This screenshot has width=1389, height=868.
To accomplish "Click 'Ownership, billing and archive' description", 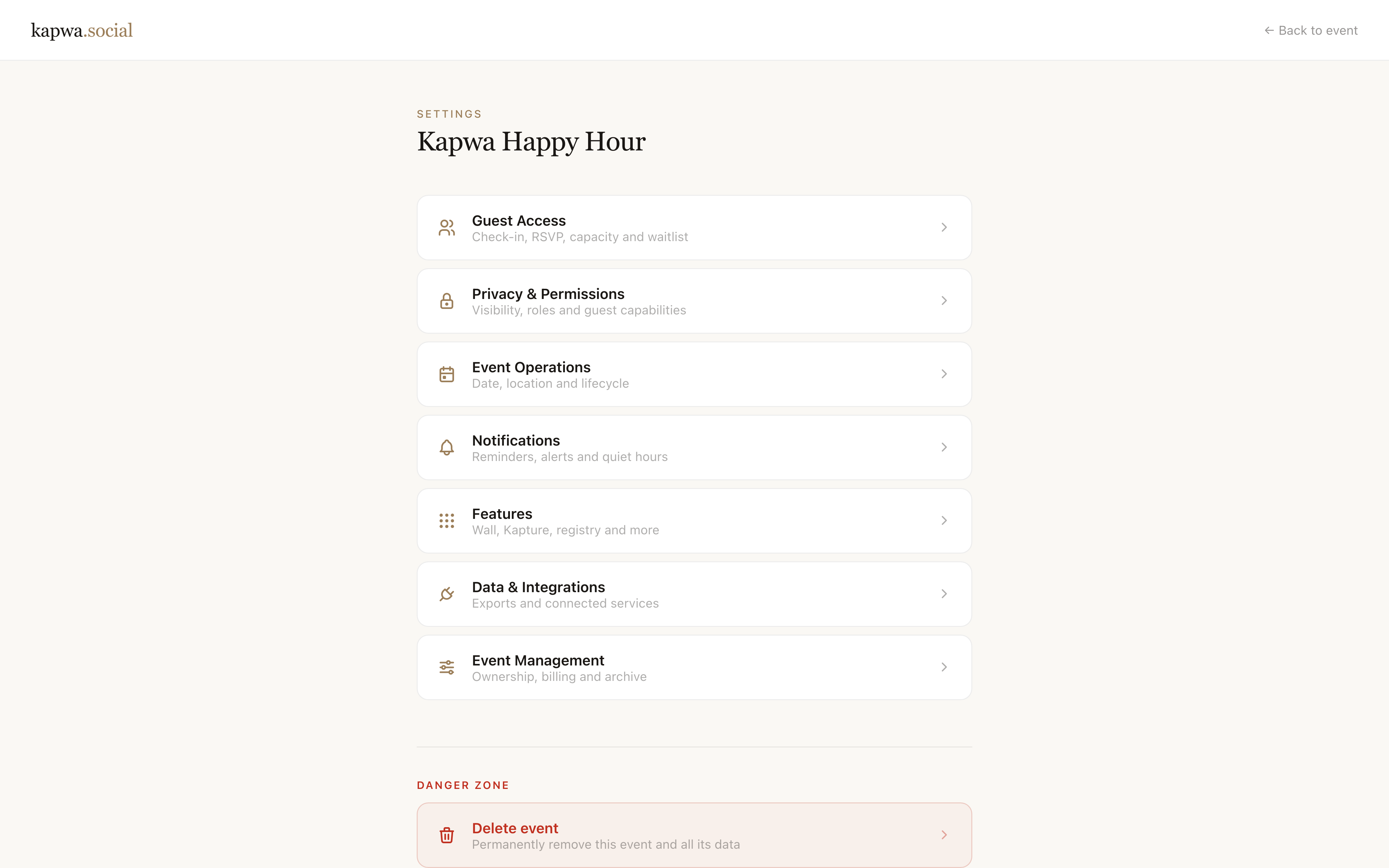I will [x=559, y=677].
